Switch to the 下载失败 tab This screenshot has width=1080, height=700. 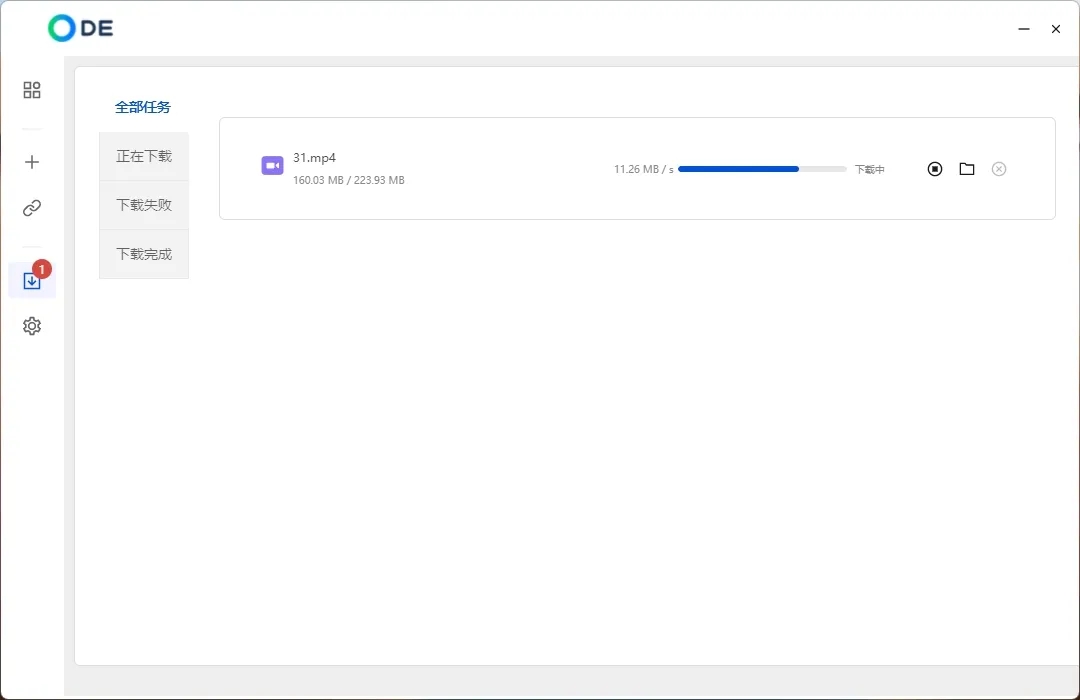pyautogui.click(x=144, y=205)
